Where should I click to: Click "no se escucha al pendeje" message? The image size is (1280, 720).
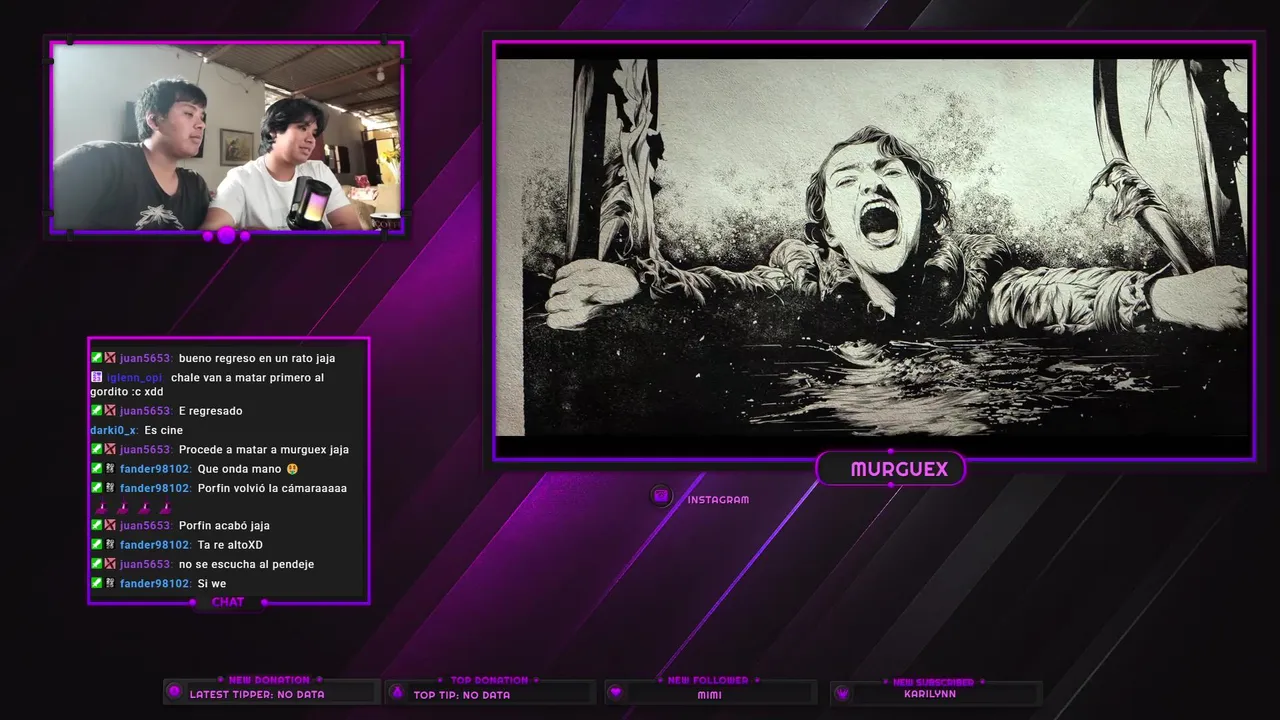point(246,564)
